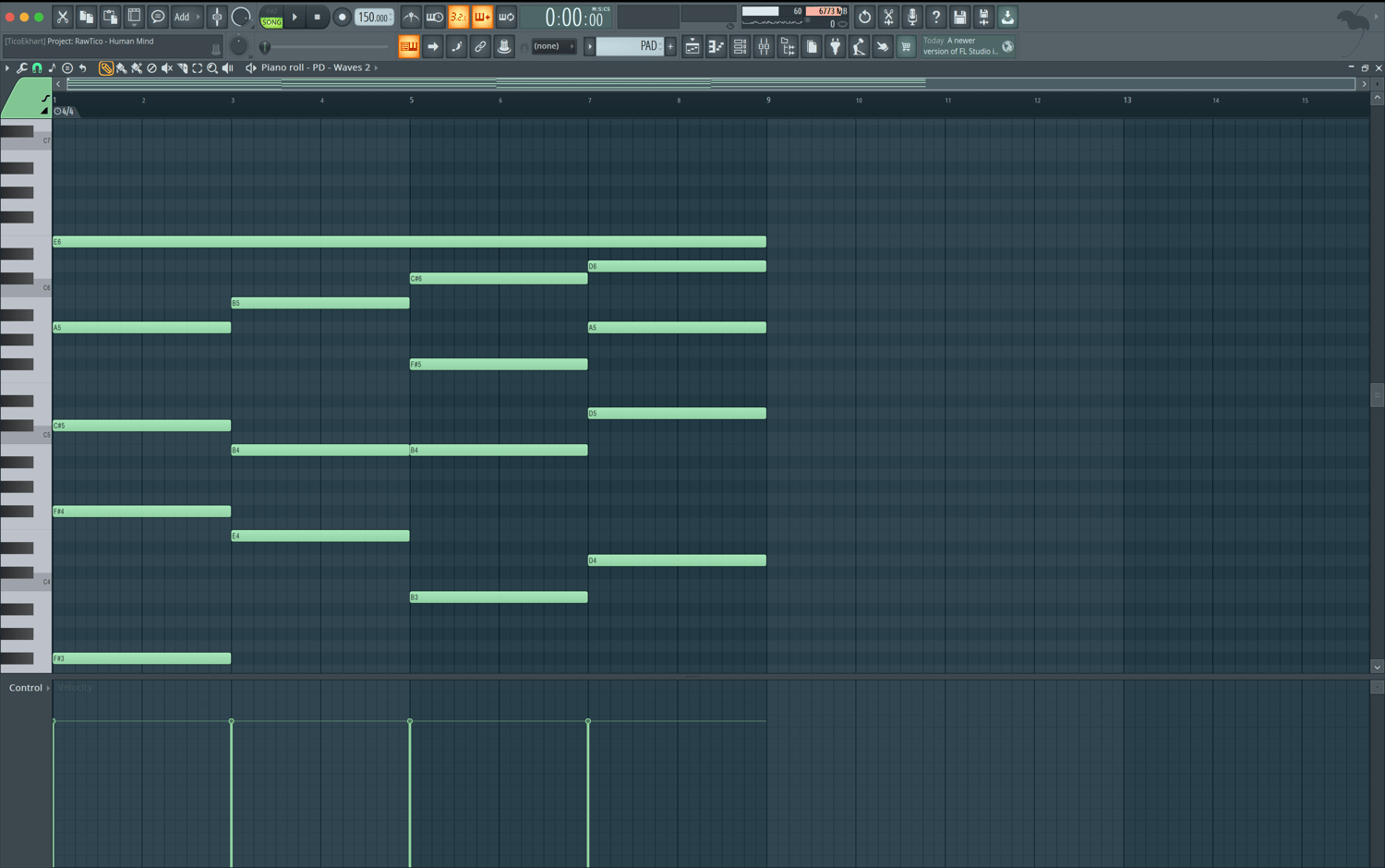Click the piano roll vertical scrollbar down arrow
This screenshot has width=1385, height=868.
[x=1377, y=667]
